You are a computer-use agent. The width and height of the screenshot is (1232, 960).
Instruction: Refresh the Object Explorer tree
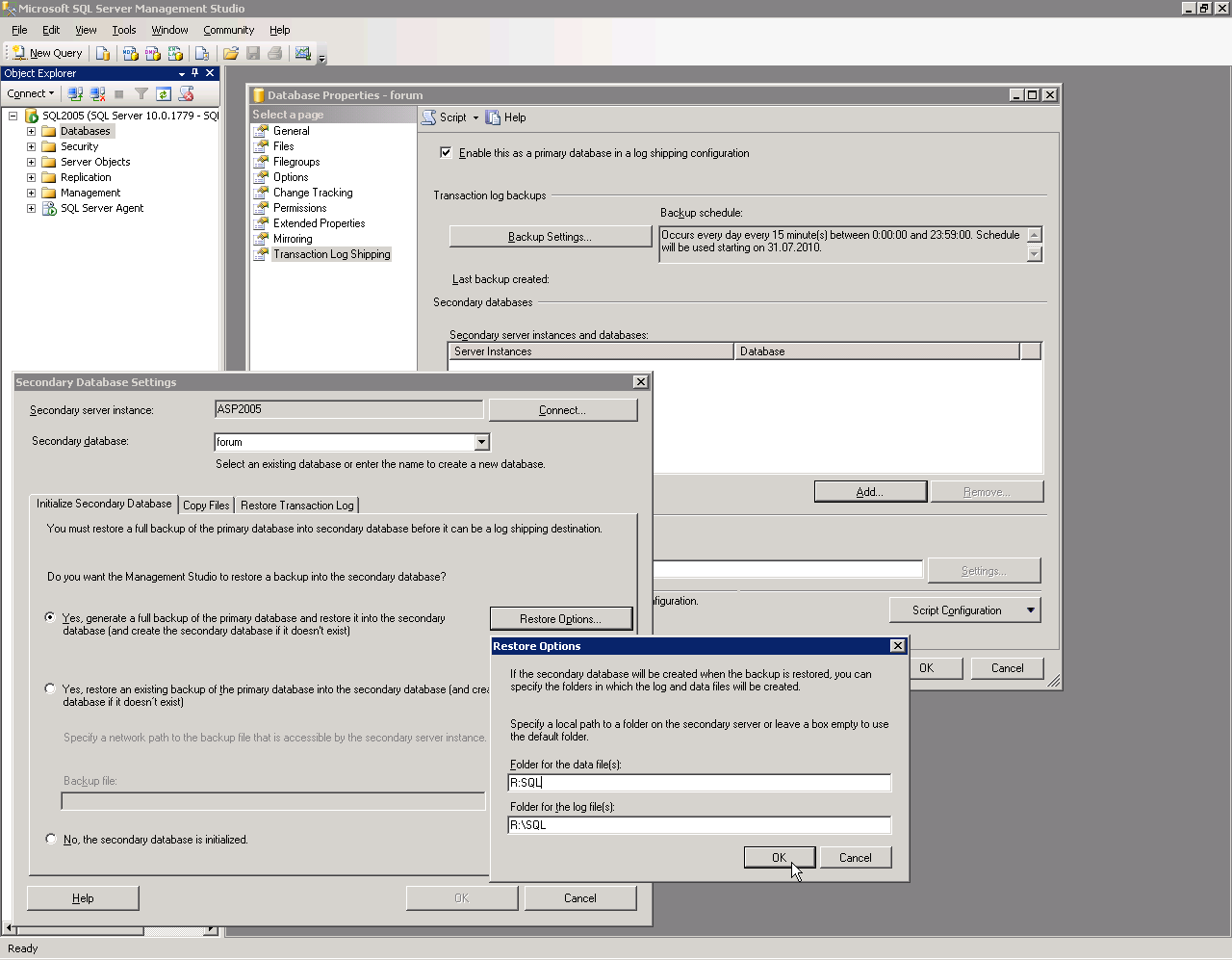pos(164,93)
